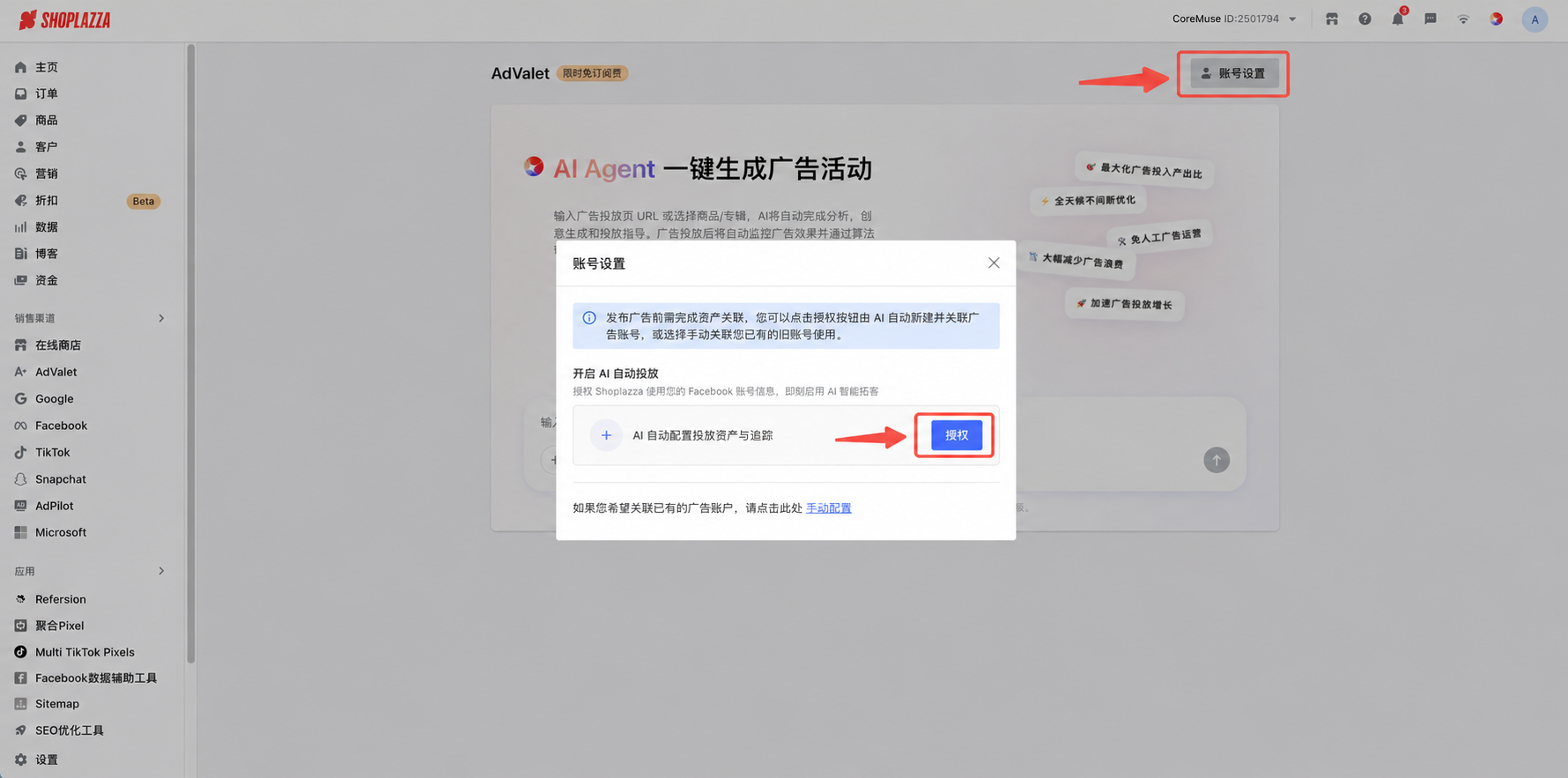Screen dimensions: 1568x778
Task: Open the chat messages icon
Action: click(x=1431, y=19)
